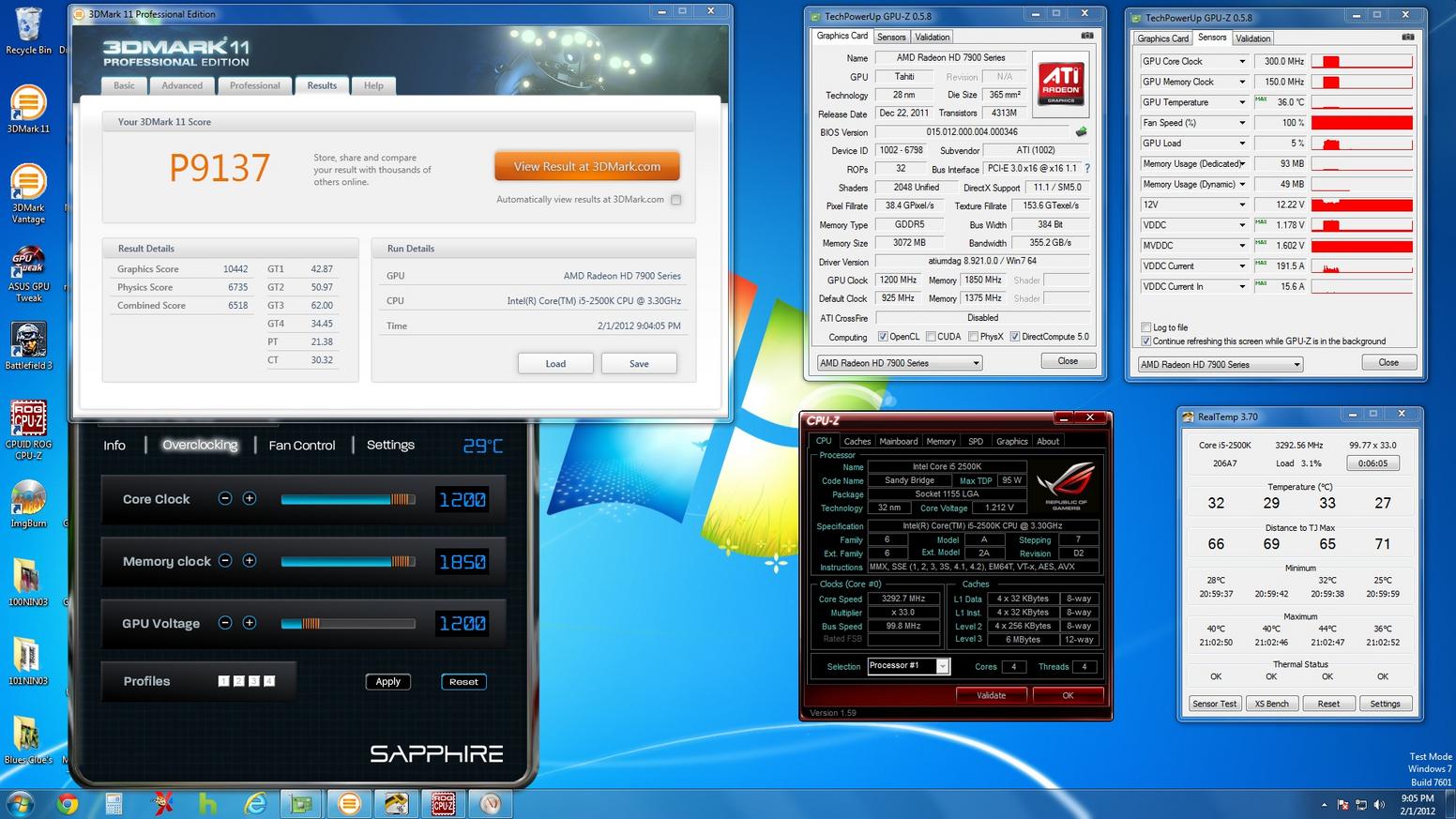Open Mainboard tab in CPU-Z

[x=899, y=441]
